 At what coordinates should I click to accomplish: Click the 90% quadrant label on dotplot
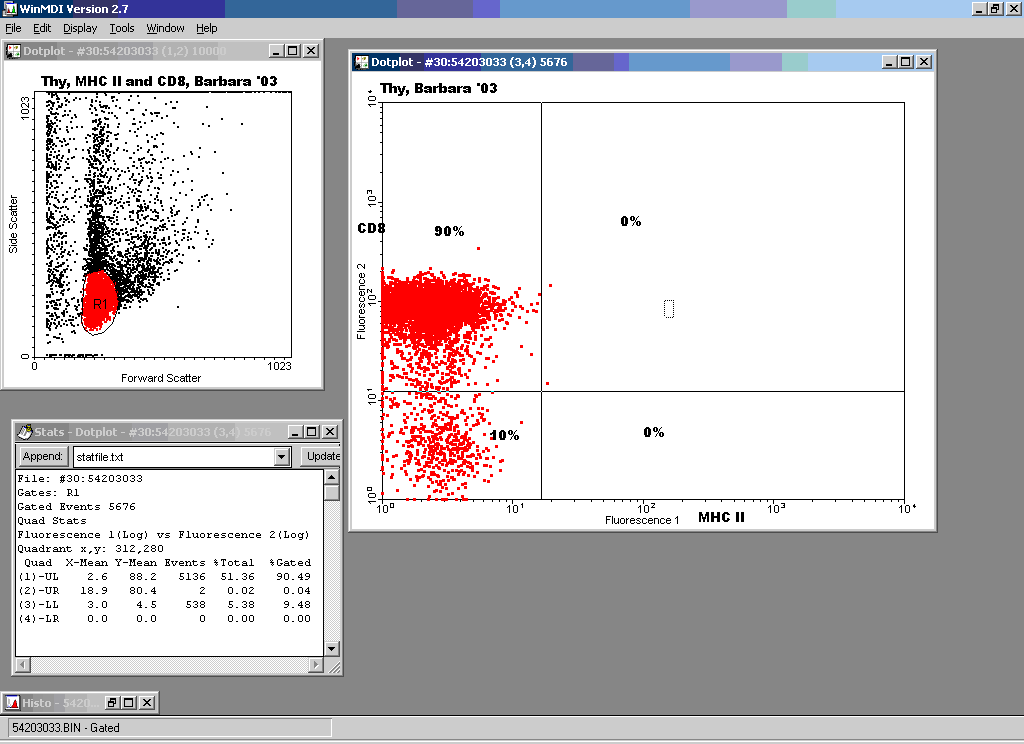449,231
